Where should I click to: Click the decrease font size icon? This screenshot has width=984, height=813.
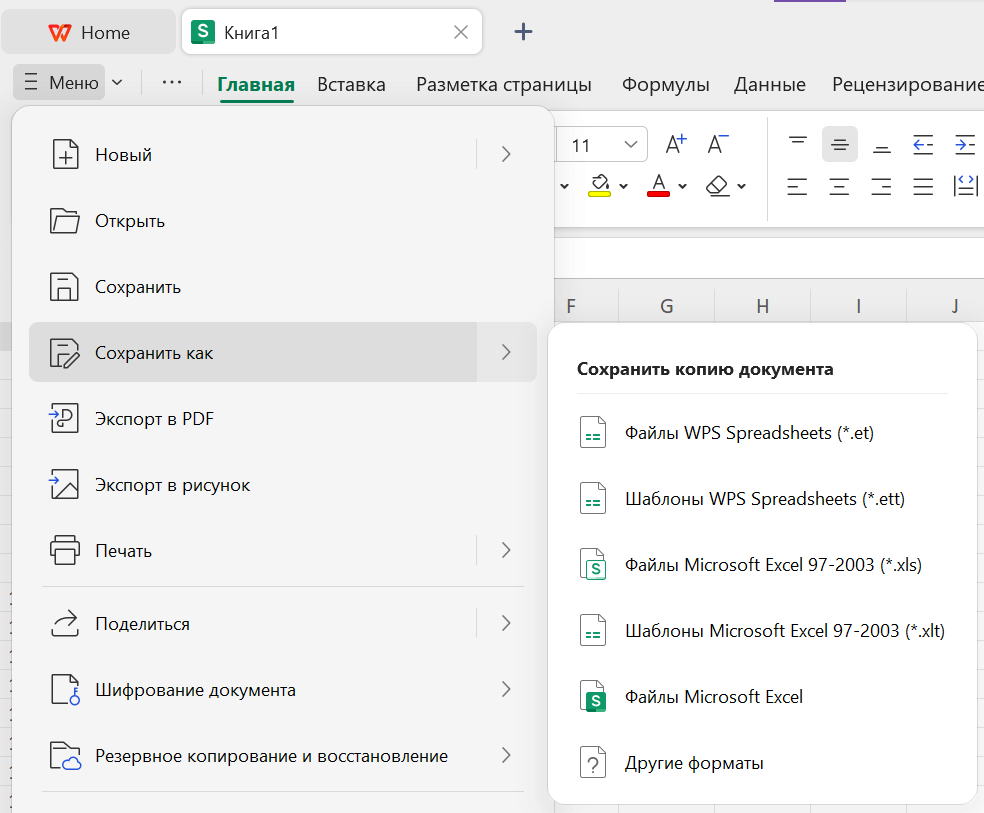point(717,144)
